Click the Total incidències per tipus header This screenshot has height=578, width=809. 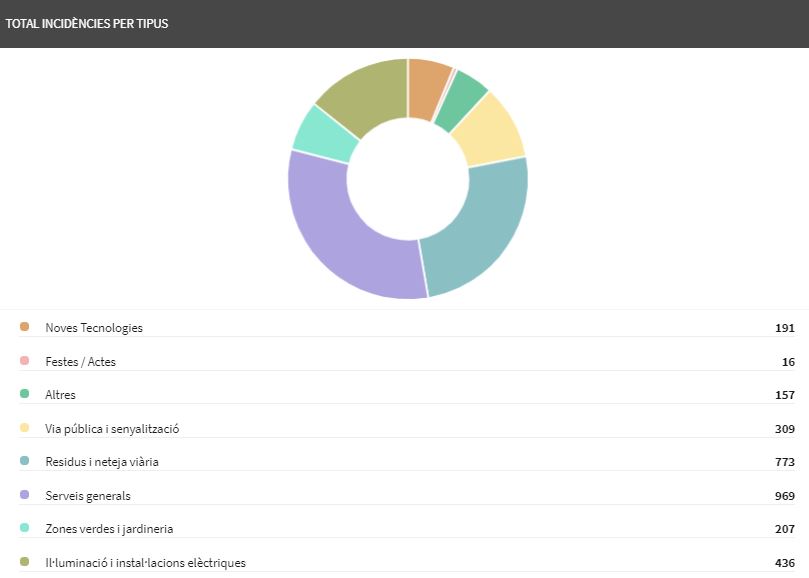pyautogui.click(x=87, y=24)
